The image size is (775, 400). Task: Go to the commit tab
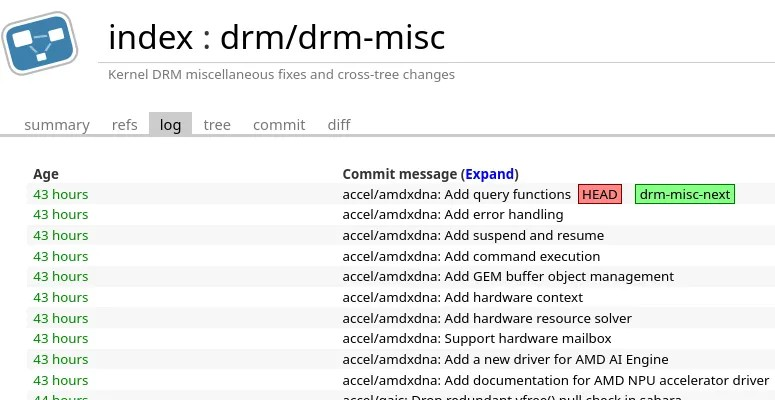pyautogui.click(x=279, y=125)
